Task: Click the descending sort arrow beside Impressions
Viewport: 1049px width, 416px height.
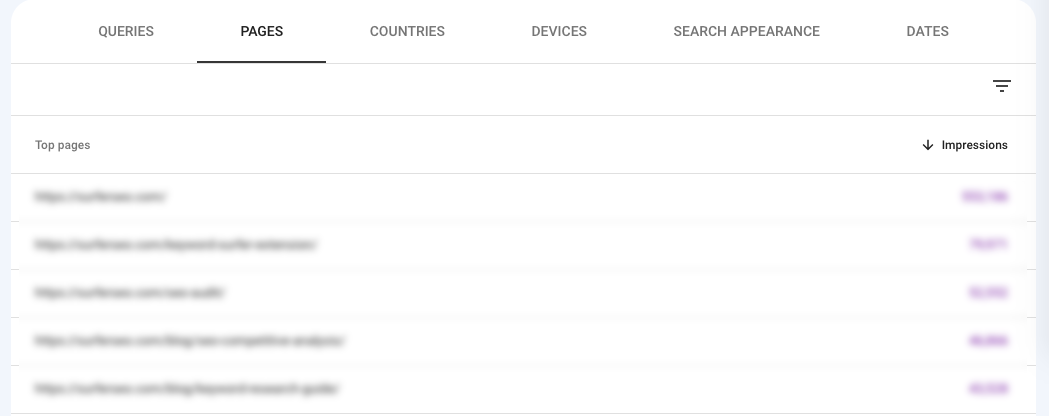Action: (x=927, y=145)
